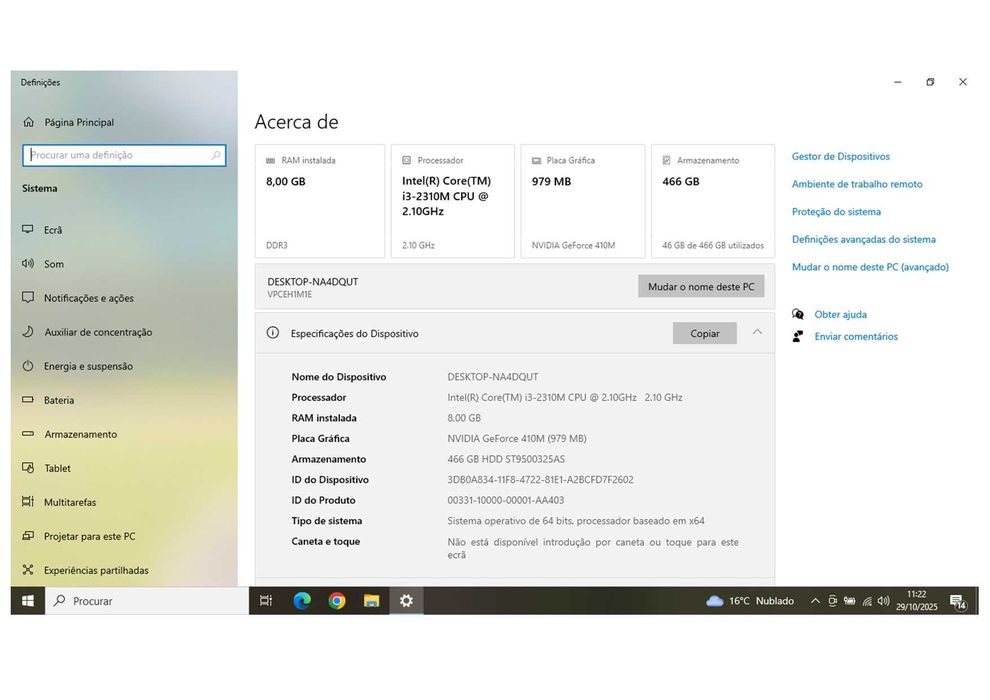Open the volume icon in system tray
990x700 pixels.
(x=883, y=601)
